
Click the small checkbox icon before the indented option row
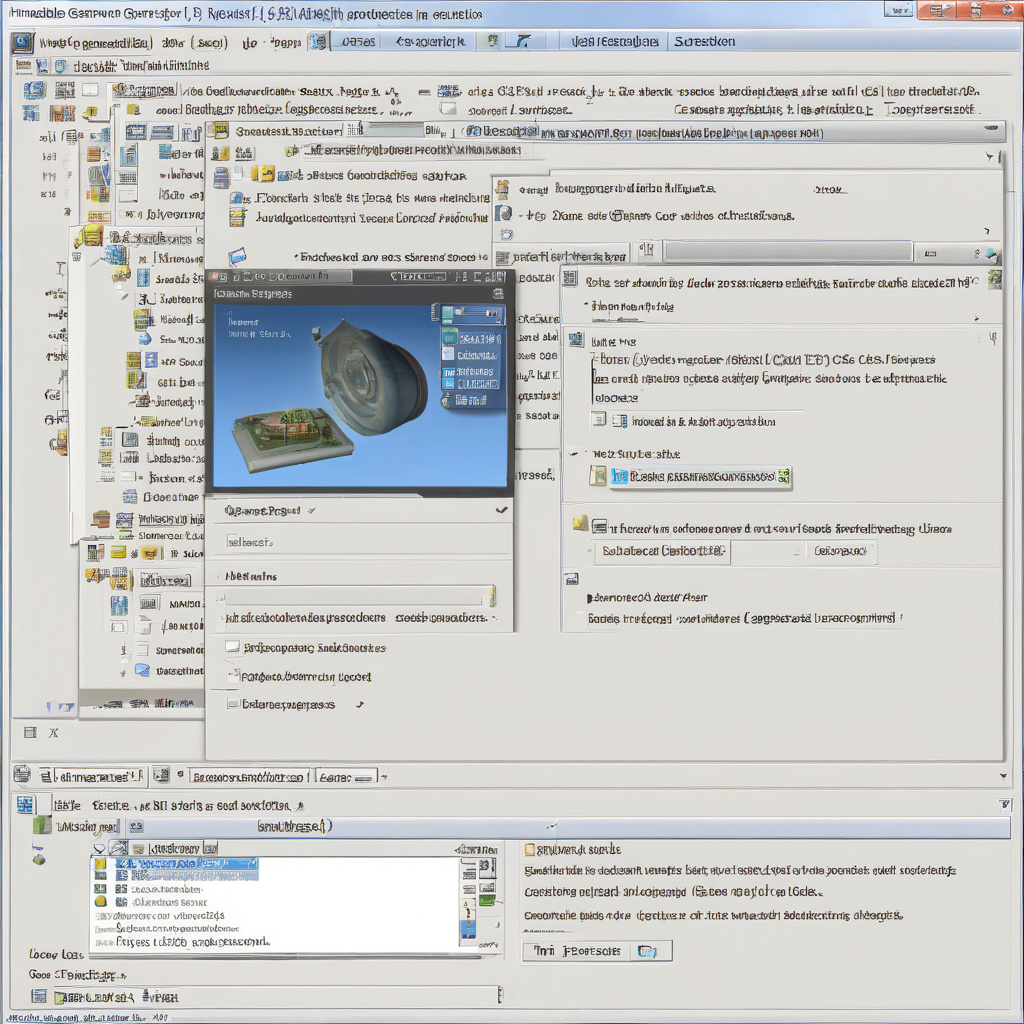(x=599, y=419)
